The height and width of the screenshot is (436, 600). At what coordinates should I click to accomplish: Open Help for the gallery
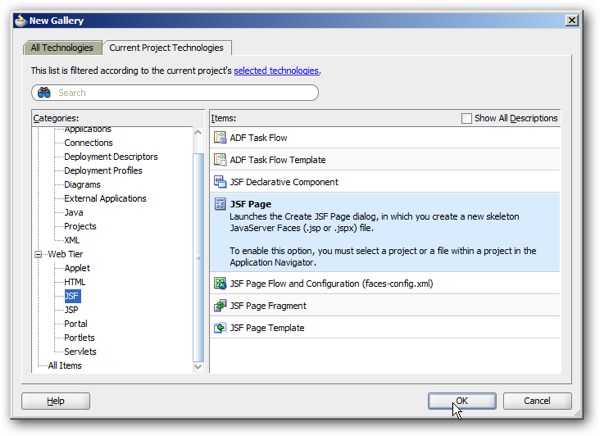[x=55, y=401]
